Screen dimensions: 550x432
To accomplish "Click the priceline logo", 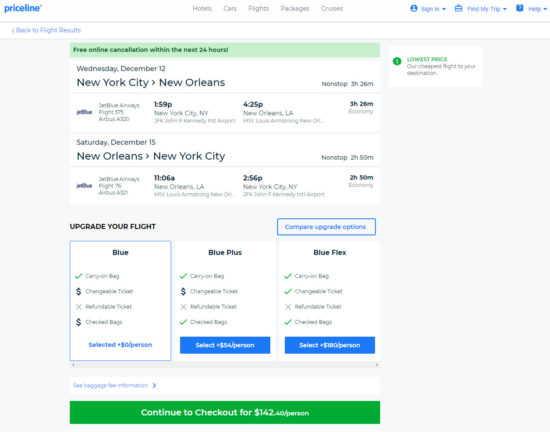I will (22, 8).
